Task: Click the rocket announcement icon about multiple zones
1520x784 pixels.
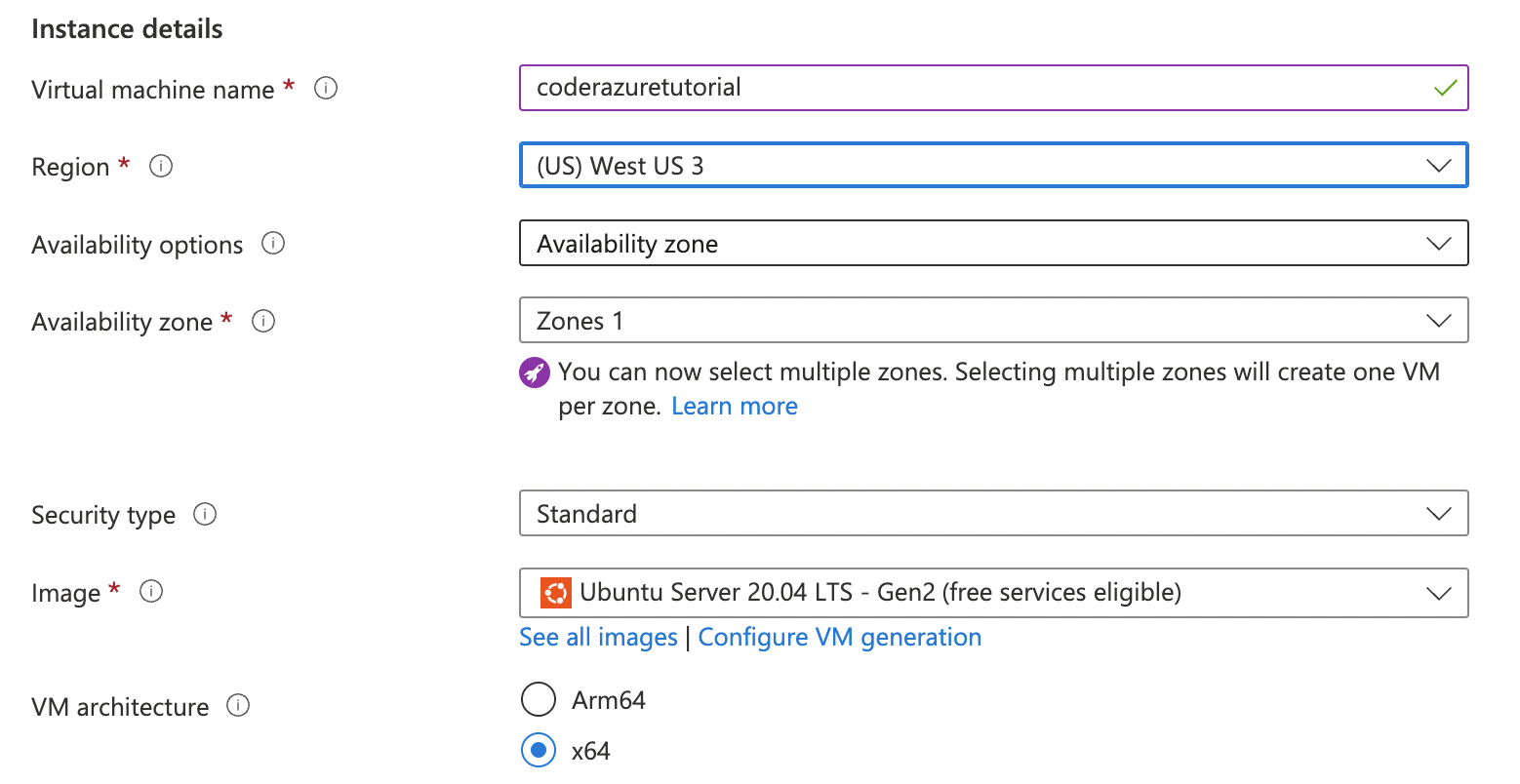Action: [535, 372]
